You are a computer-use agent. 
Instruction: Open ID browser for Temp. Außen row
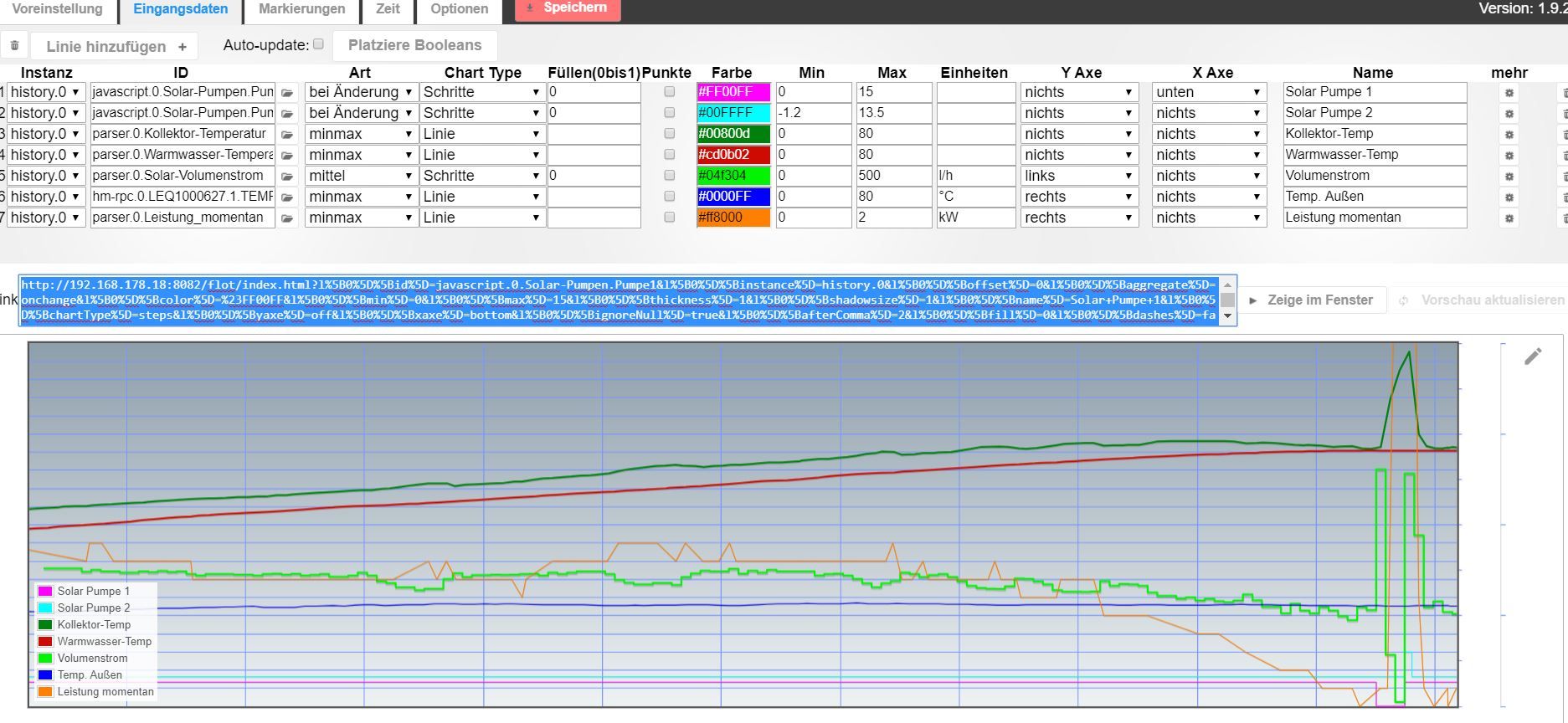point(287,197)
